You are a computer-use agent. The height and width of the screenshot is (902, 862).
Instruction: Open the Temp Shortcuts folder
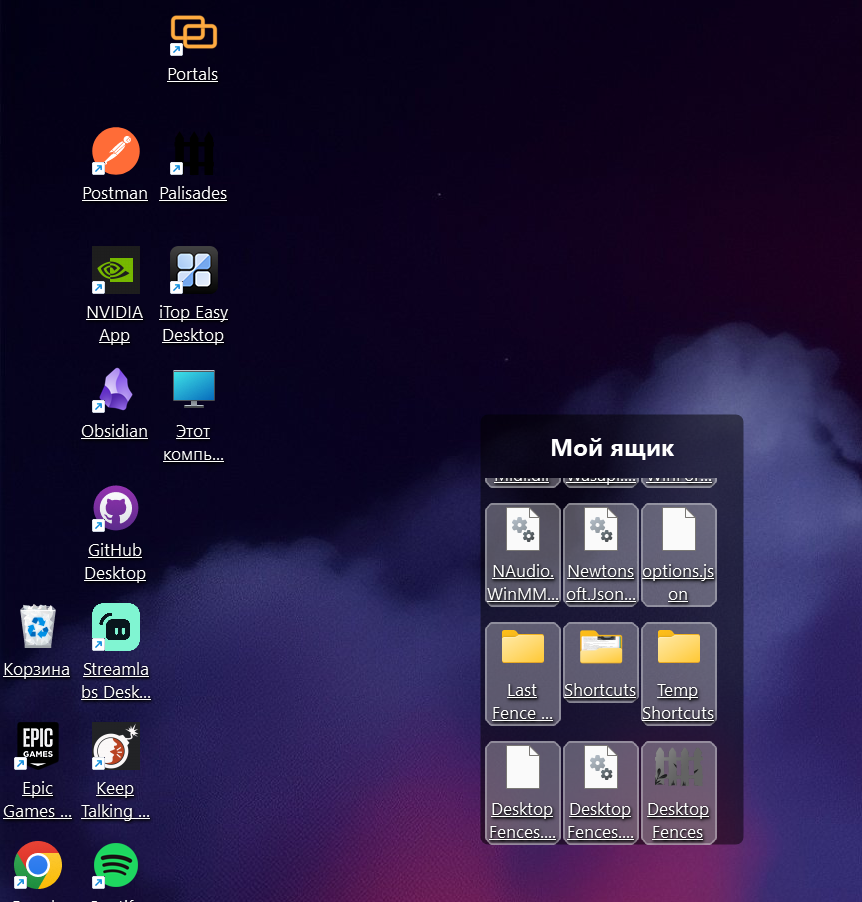(x=678, y=674)
